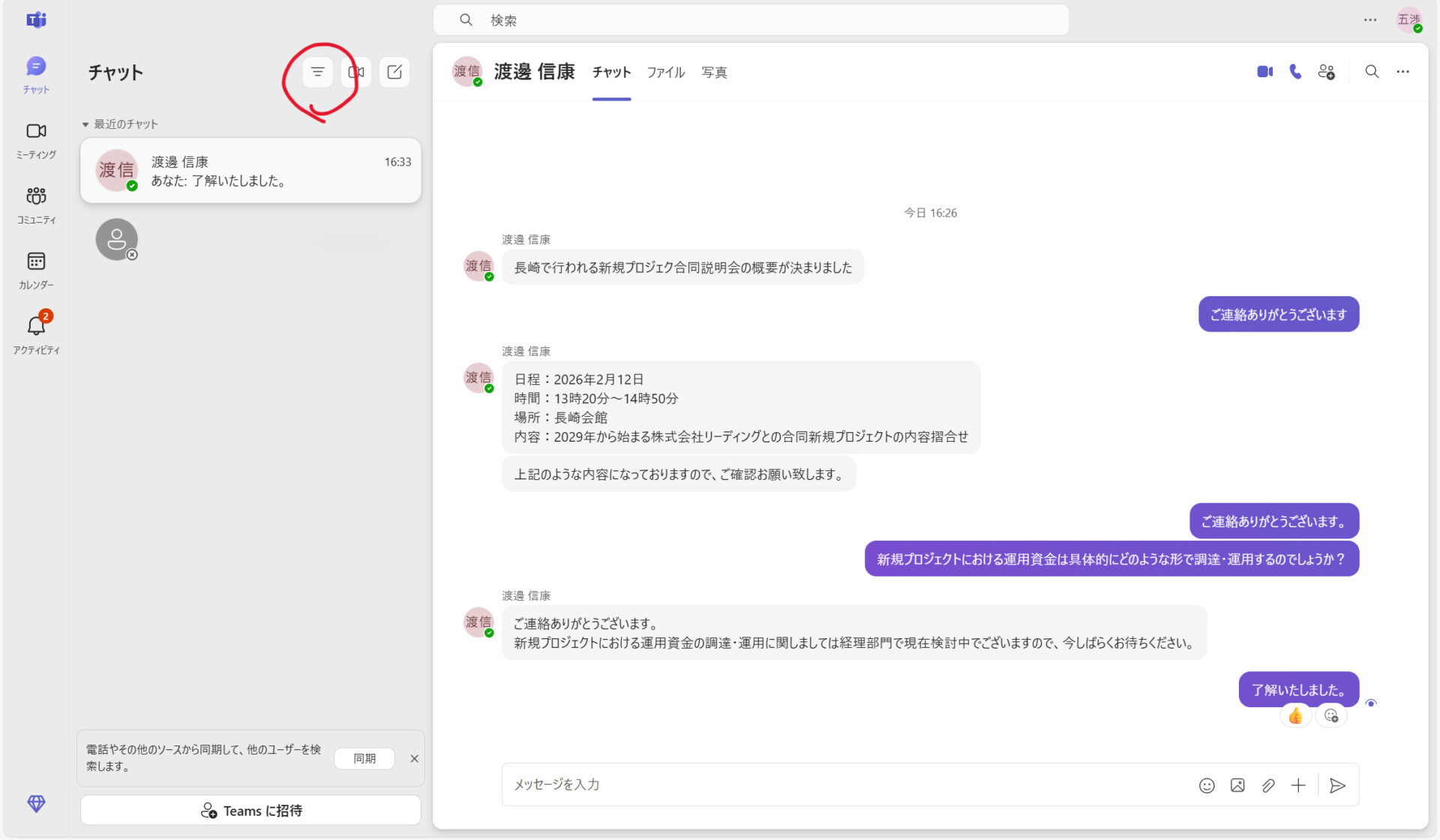This screenshot has height=840, width=1440.
Task: Search within this conversation
Action: coord(1371,71)
